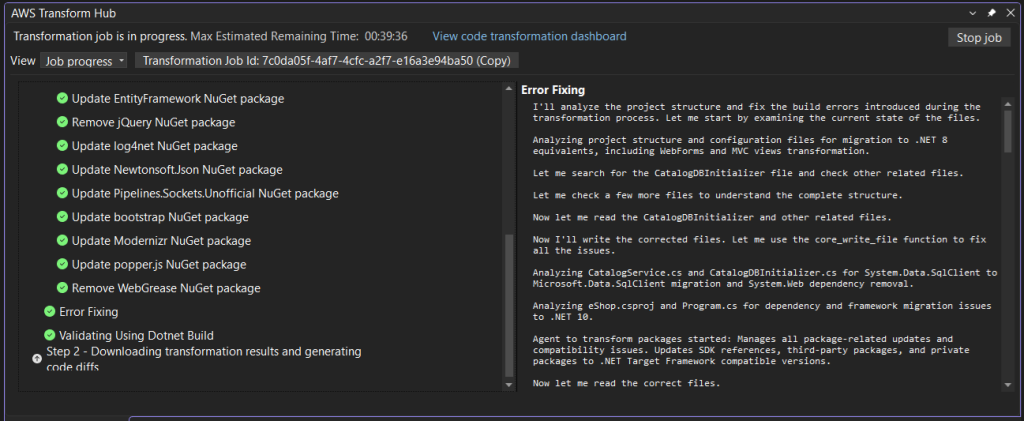Click log line about core_write_file function
Image resolution: width=1024 pixels, height=421 pixels.
760,245
